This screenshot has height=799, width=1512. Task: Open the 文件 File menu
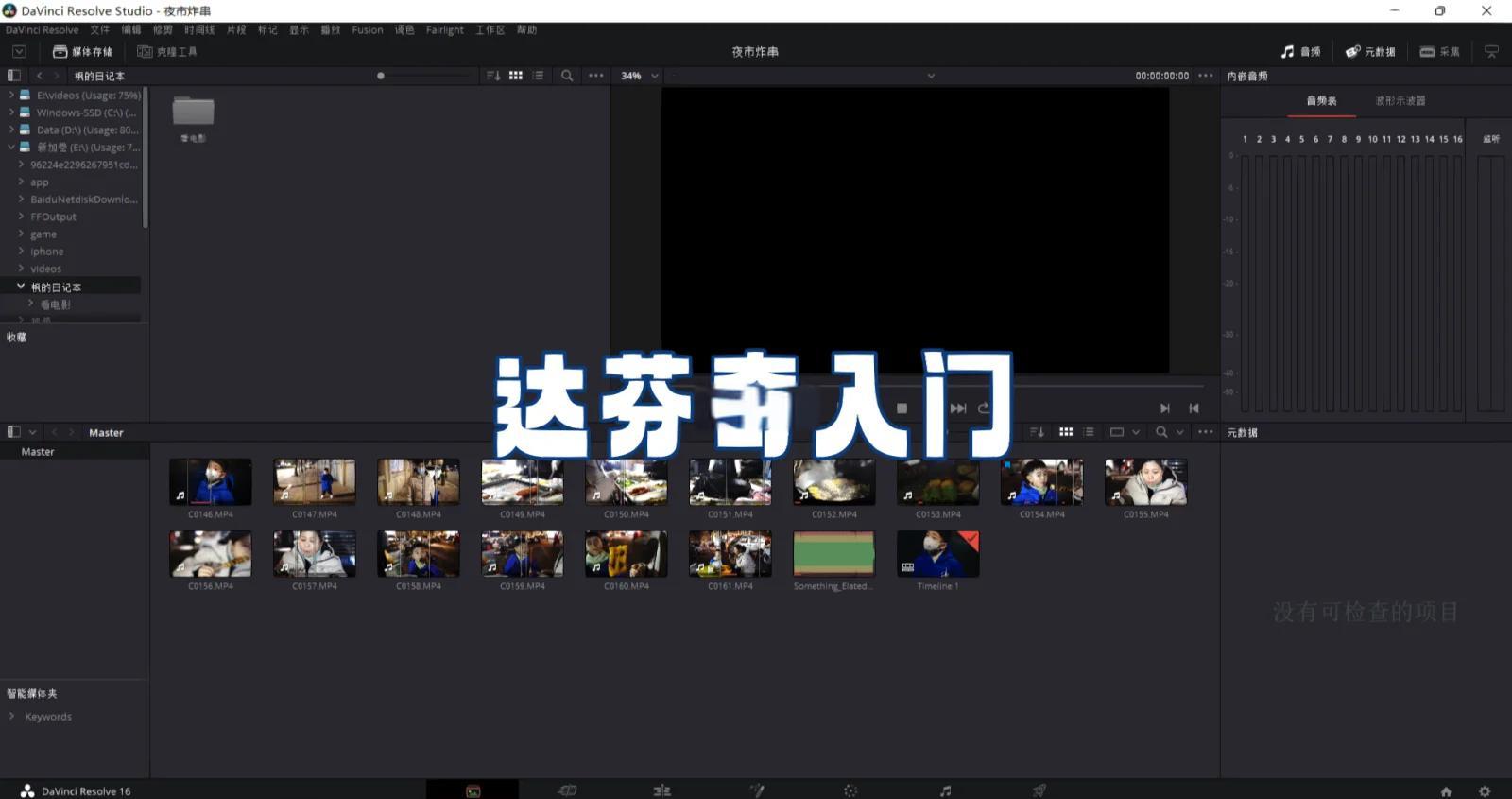100,30
